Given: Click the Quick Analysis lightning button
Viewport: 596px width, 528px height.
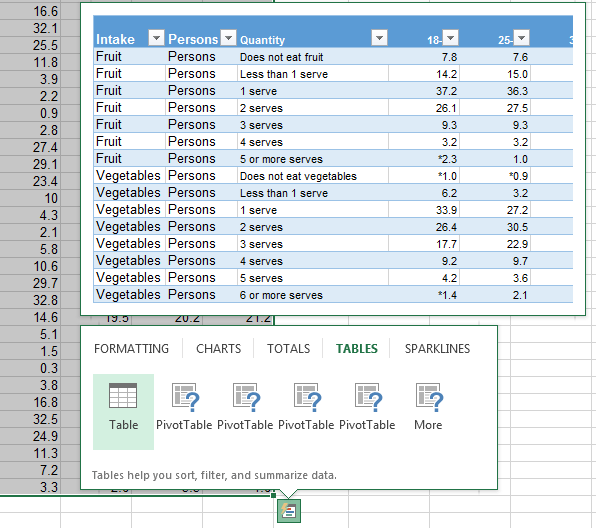Looking at the screenshot, I should click(288, 511).
